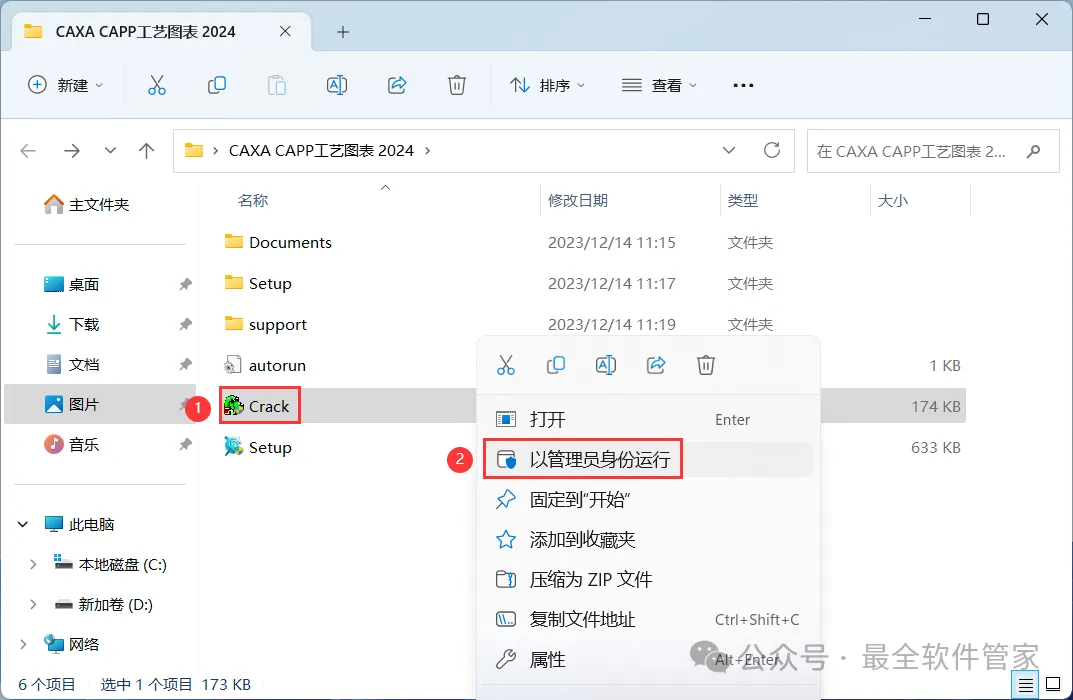Choose 属性 in the context menu
This screenshot has width=1073, height=700.
pos(648,660)
